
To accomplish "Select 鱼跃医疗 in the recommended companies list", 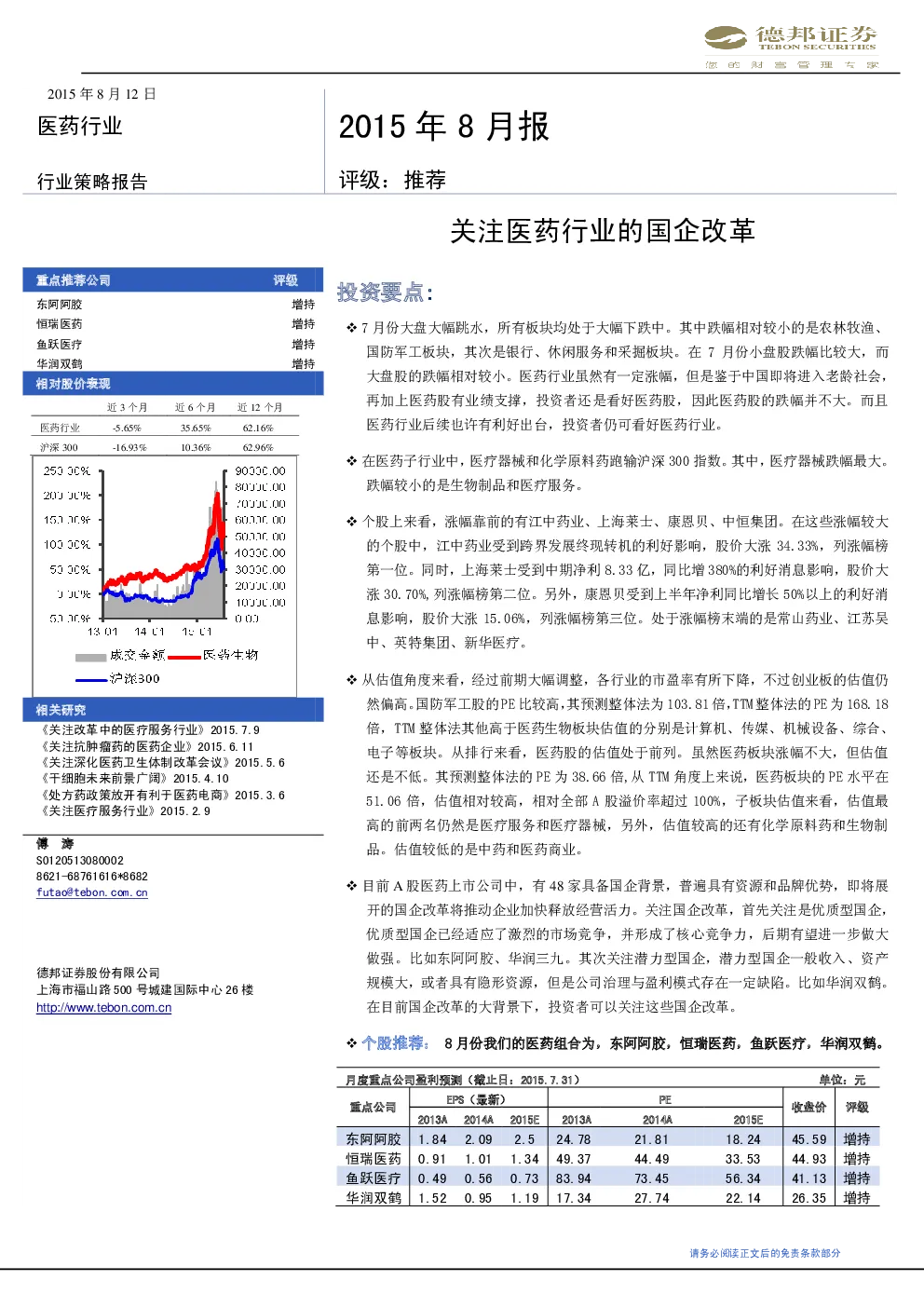I will point(60,345).
